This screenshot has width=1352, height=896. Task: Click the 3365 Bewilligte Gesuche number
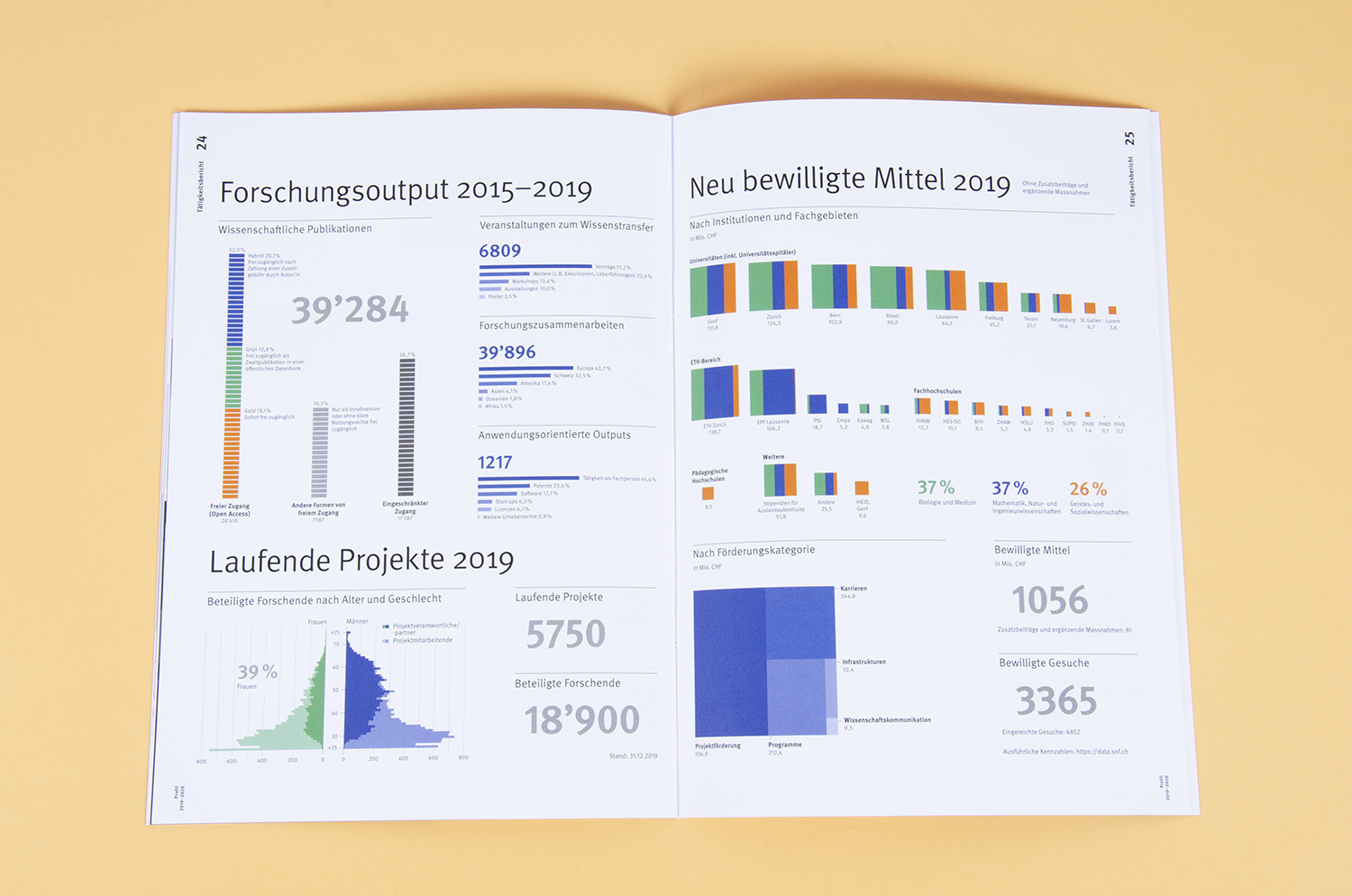coord(1055,700)
